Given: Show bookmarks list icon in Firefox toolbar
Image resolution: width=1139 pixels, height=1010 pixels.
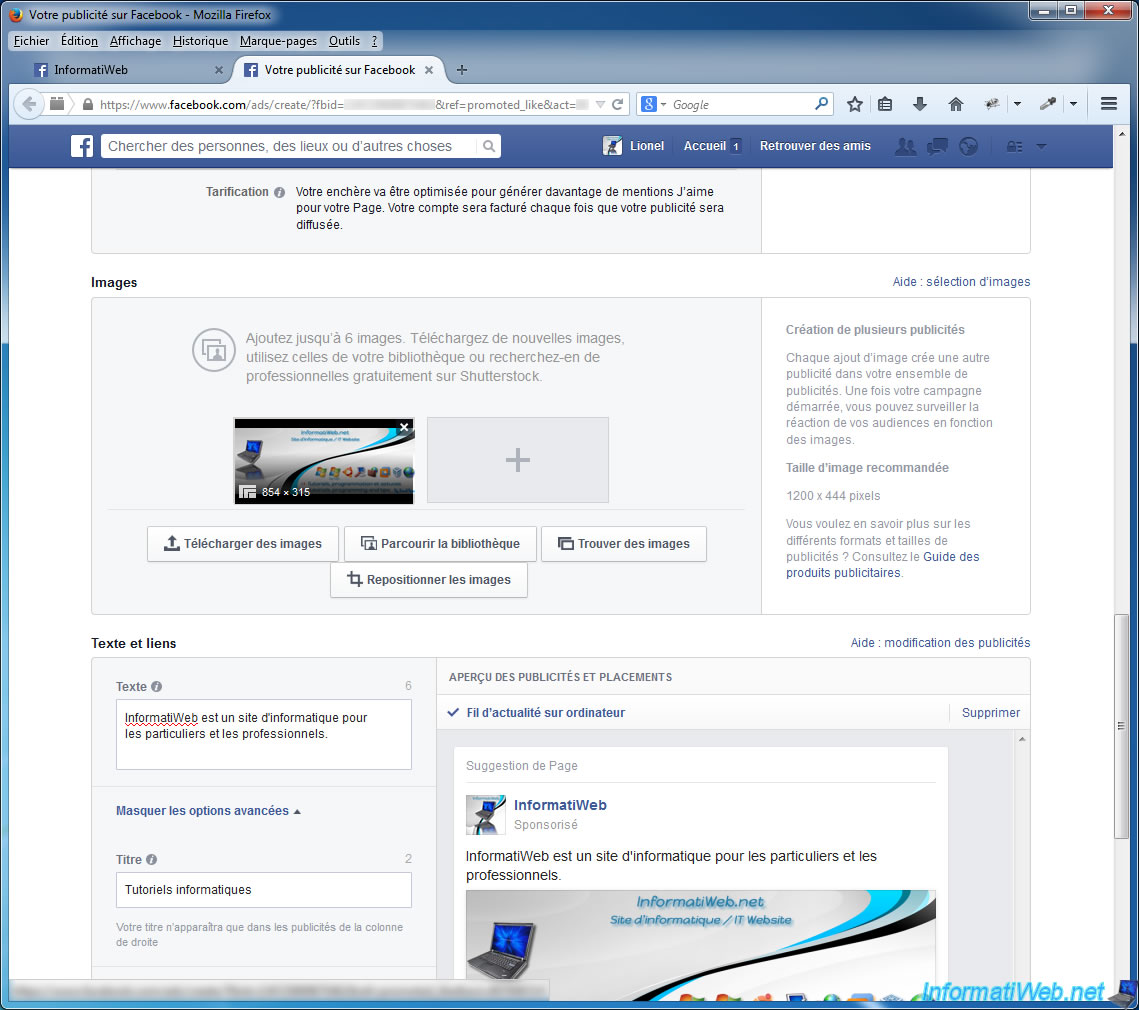Looking at the screenshot, I should click(x=885, y=104).
